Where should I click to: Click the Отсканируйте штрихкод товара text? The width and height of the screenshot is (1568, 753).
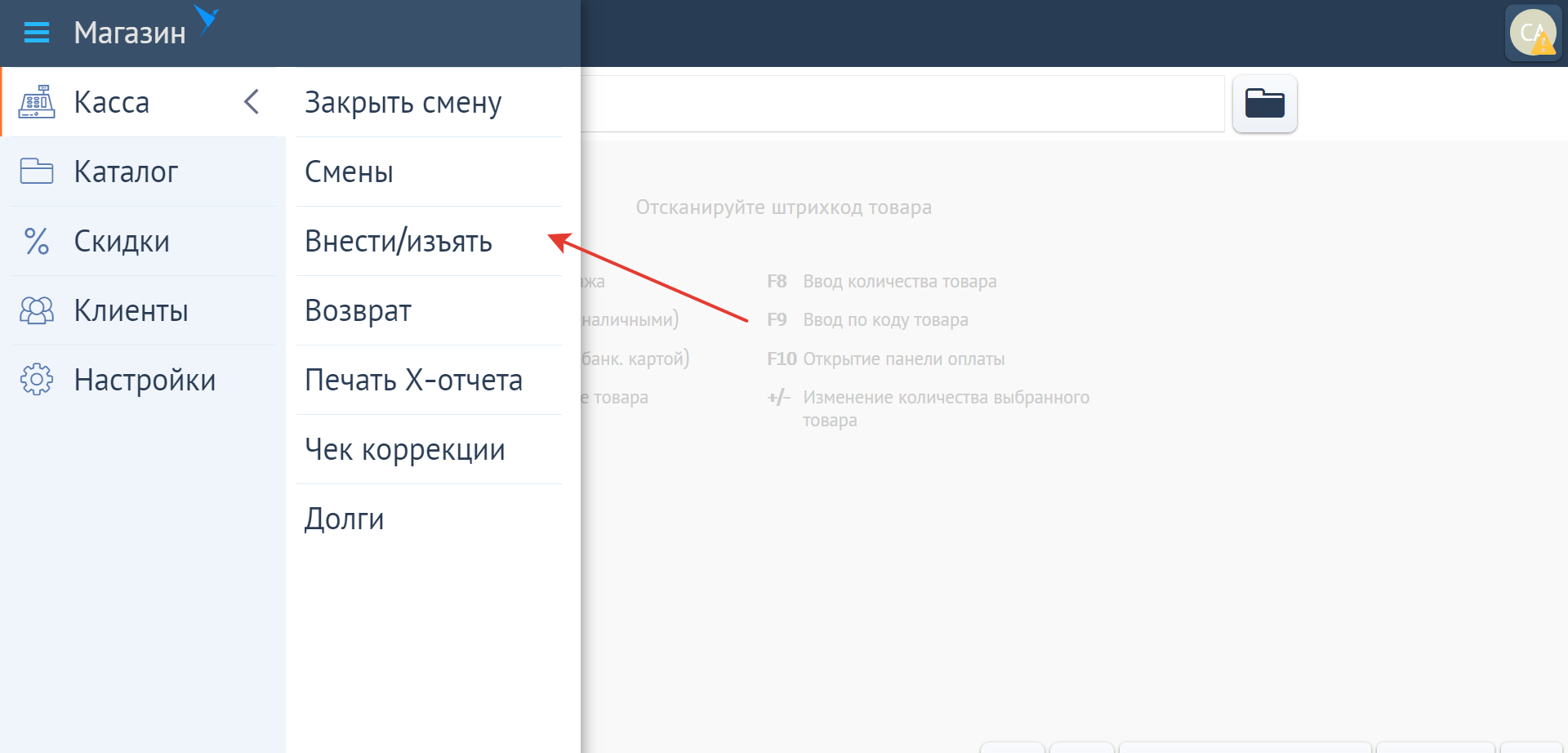(784, 207)
